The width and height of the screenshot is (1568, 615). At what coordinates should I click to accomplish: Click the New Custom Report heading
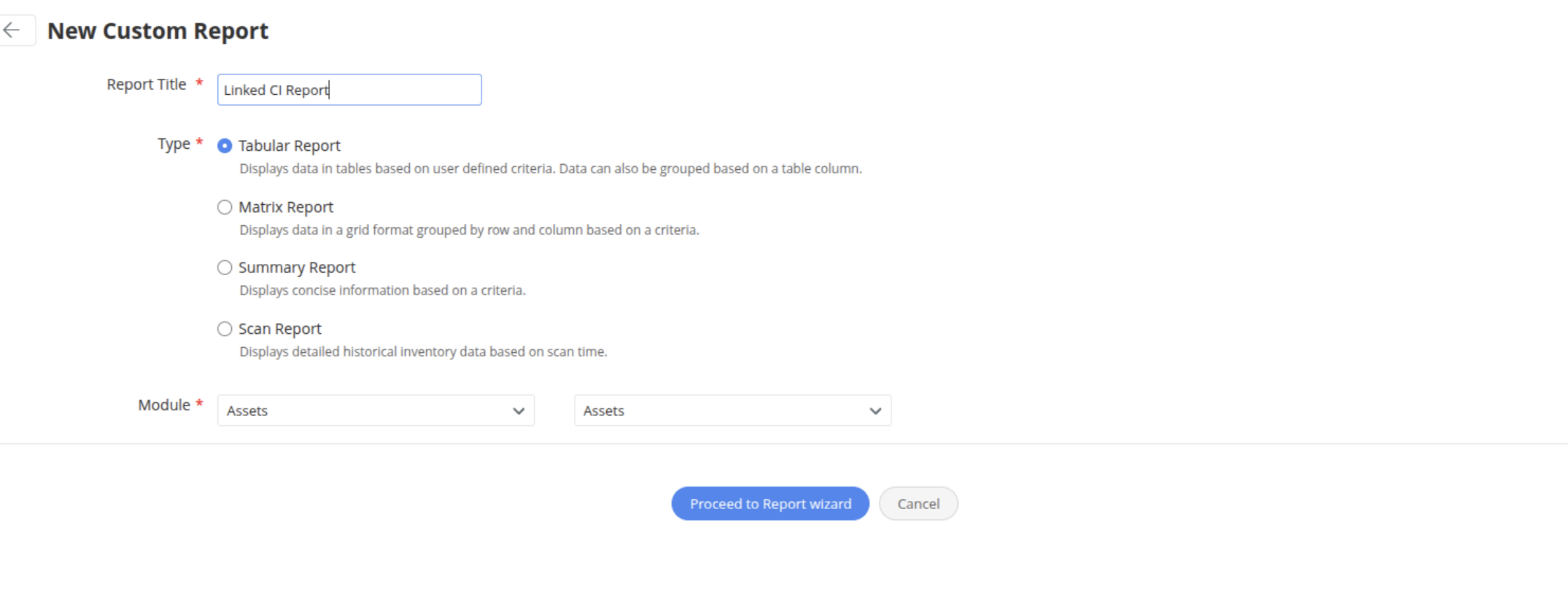click(158, 31)
